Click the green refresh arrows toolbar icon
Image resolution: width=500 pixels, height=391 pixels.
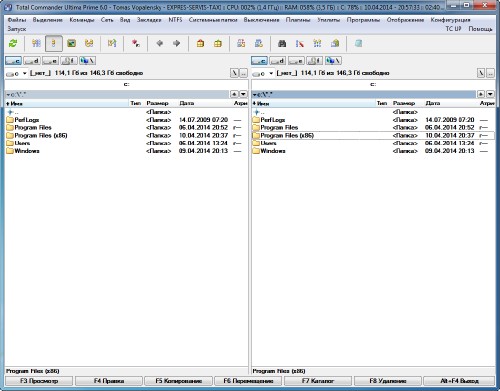13,43
